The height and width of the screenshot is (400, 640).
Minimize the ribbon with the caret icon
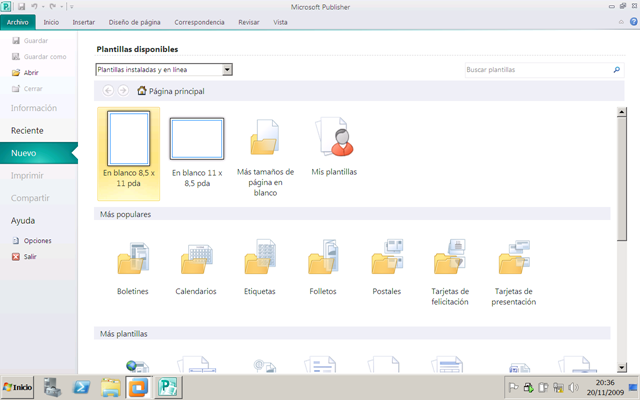coord(621,22)
